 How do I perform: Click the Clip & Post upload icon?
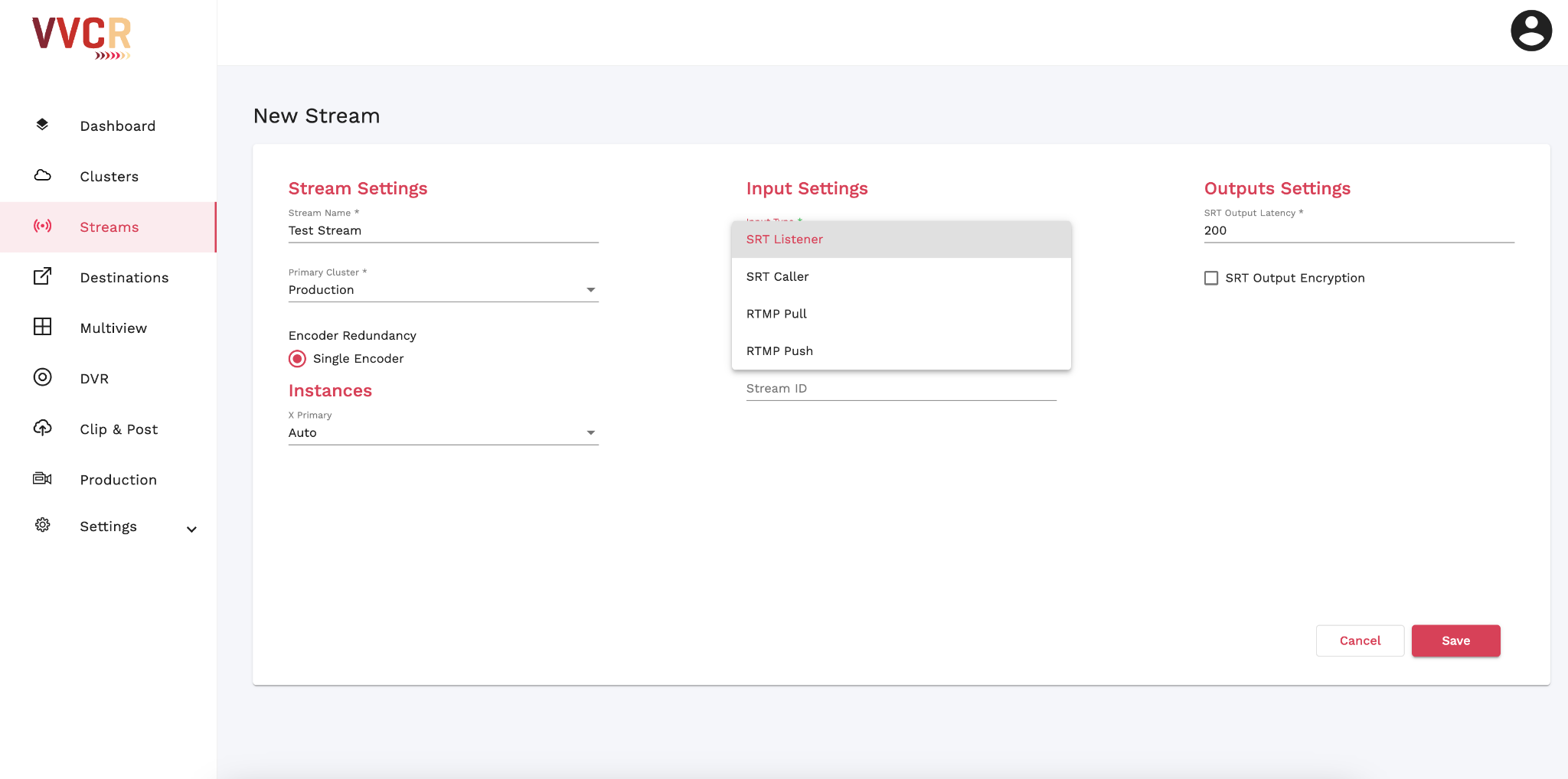click(42, 428)
